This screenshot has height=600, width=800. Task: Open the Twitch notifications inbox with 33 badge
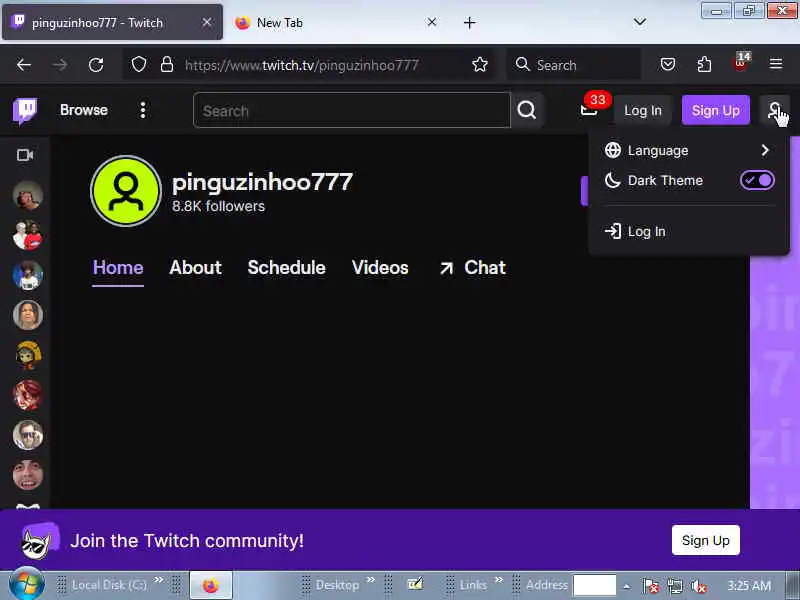point(589,110)
